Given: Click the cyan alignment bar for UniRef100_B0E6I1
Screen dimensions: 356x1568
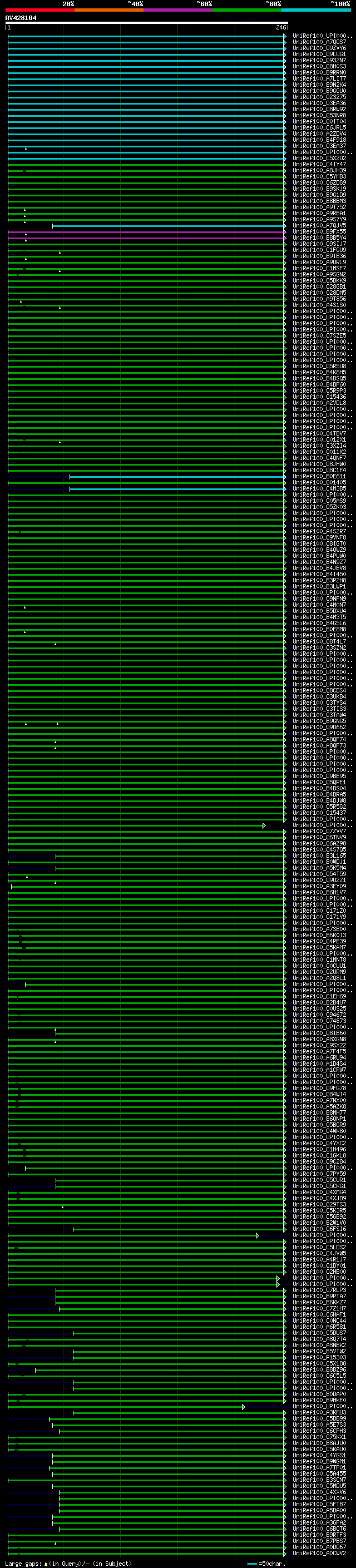Looking at the screenshot, I should (x=177, y=477).
